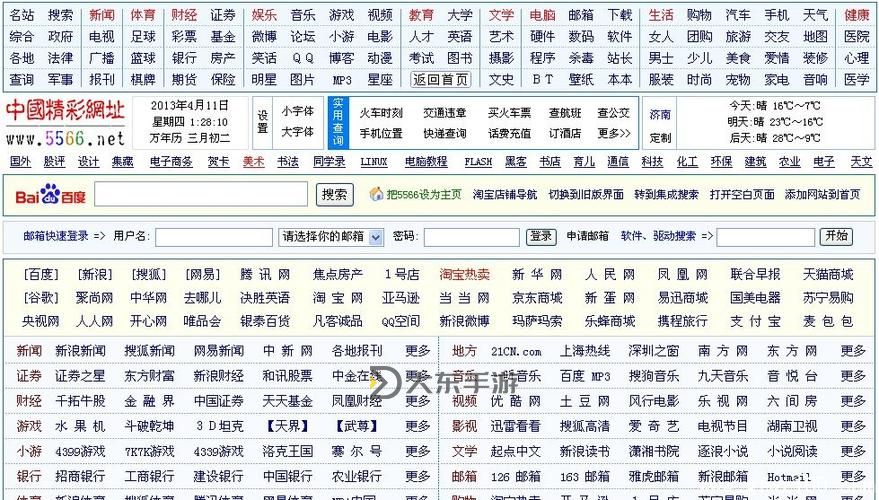Open the 新闻 category at top
This screenshot has height=500, width=879.
[x=101, y=15]
